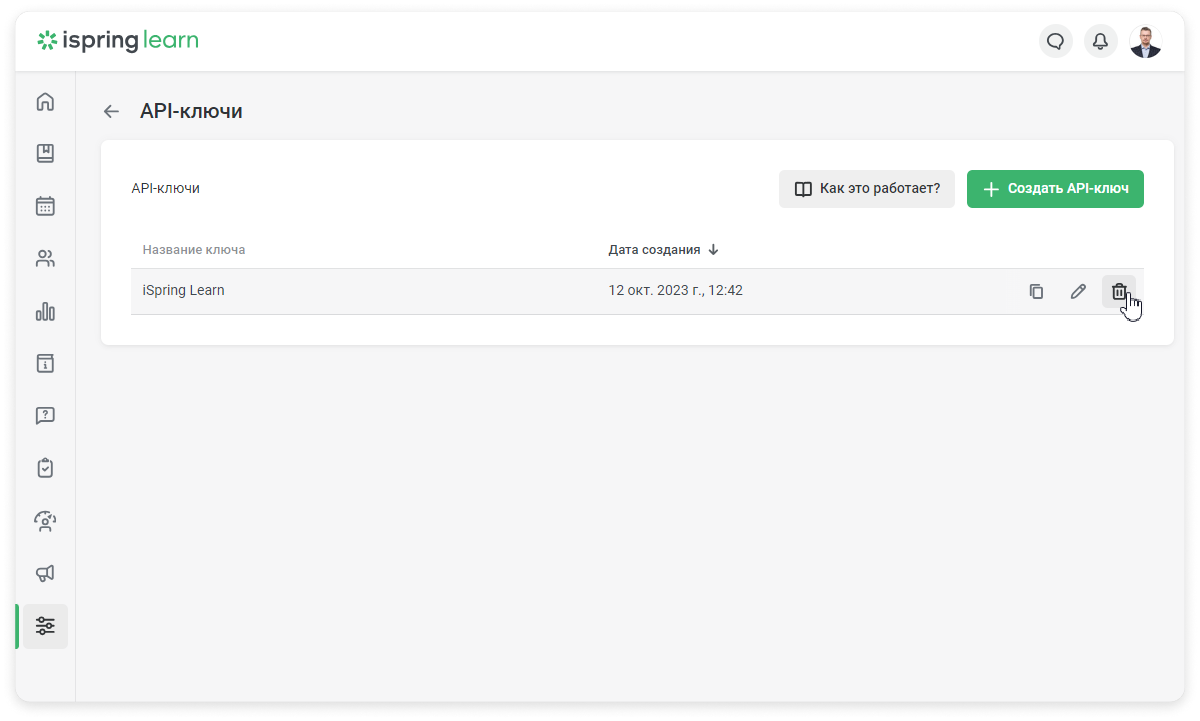Open the megaphone announcements icon
1200x721 pixels.
click(x=45, y=573)
